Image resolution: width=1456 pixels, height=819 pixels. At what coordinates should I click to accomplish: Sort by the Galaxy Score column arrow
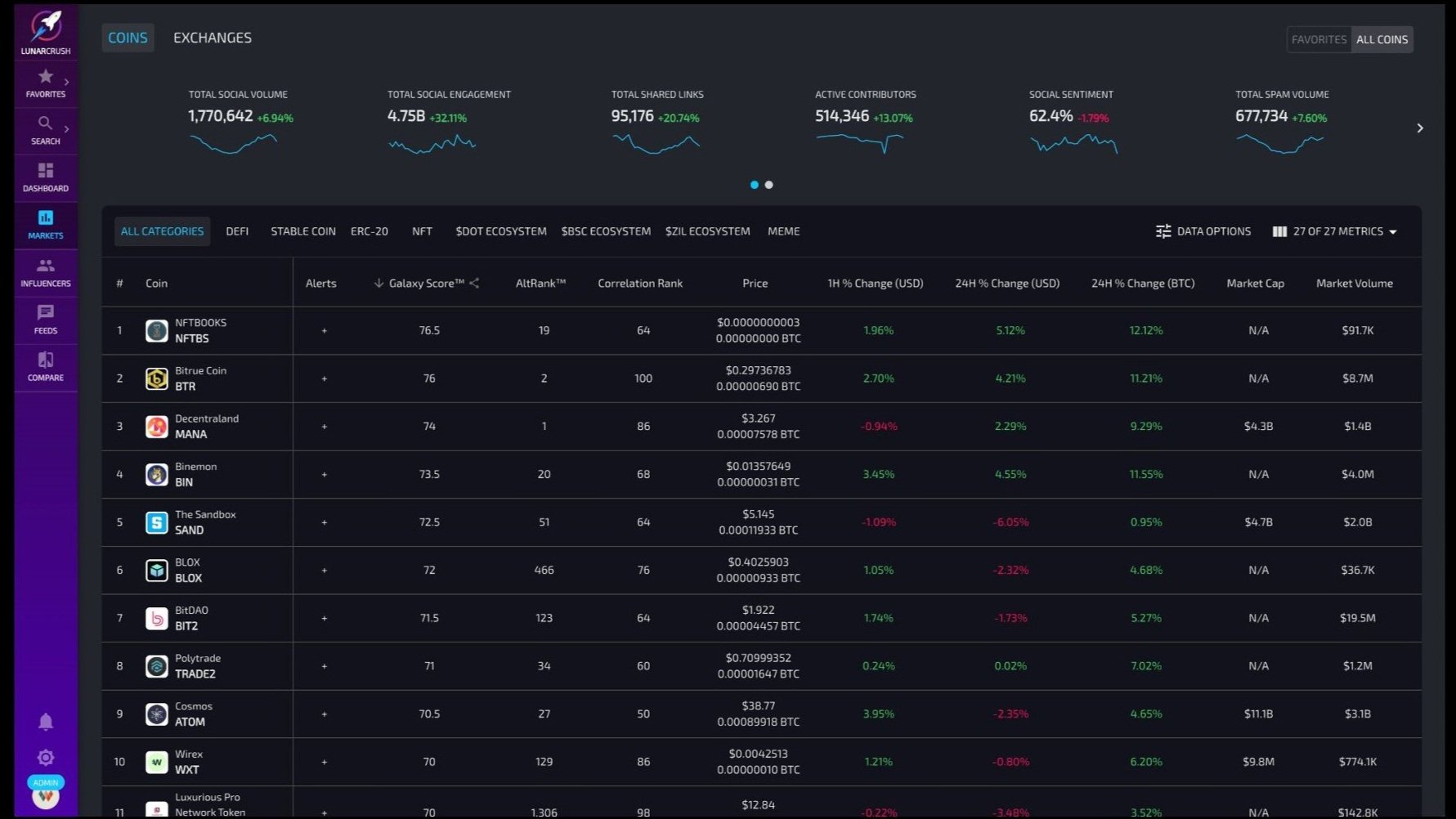coord(379,283)
